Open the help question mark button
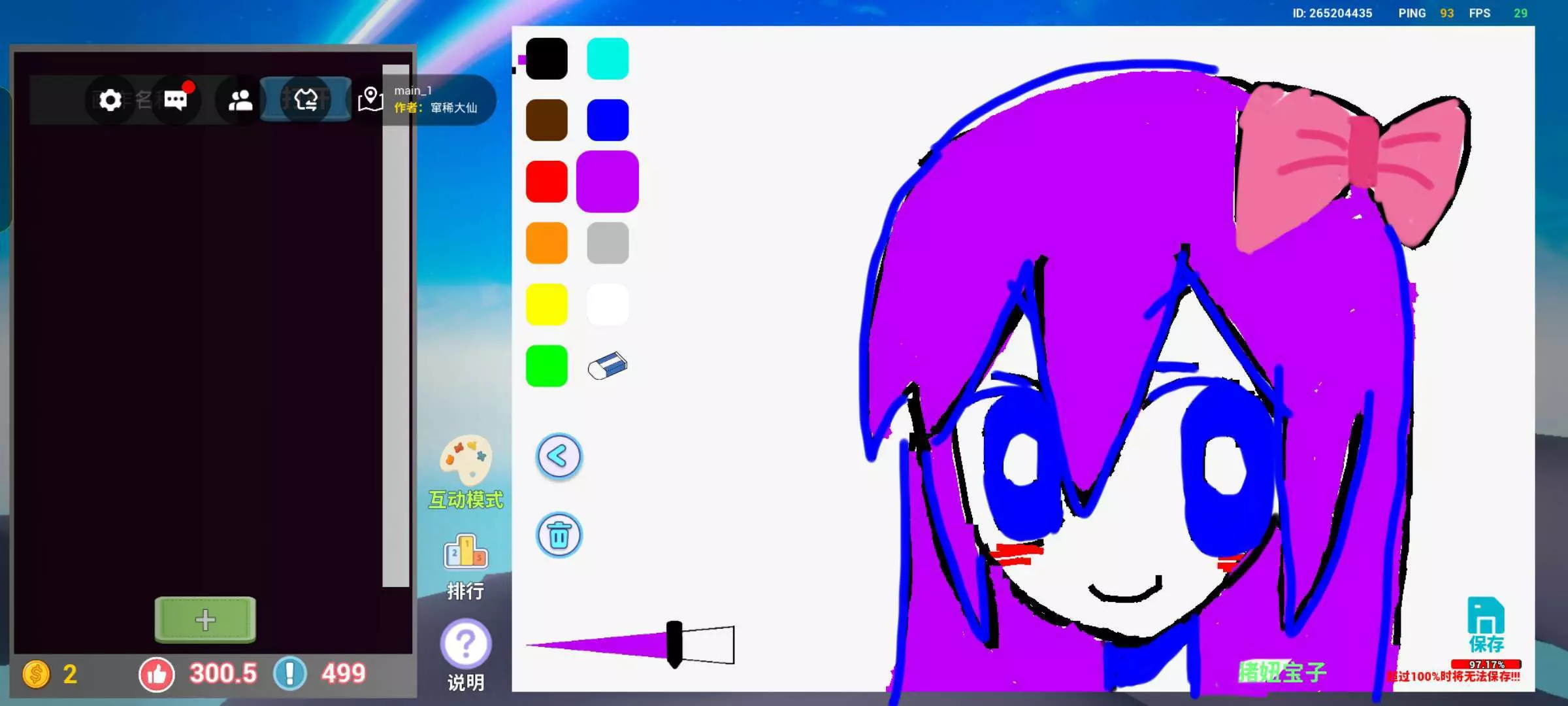The width and height of the screenshot is (1568, 706). [x=466, y=644]
